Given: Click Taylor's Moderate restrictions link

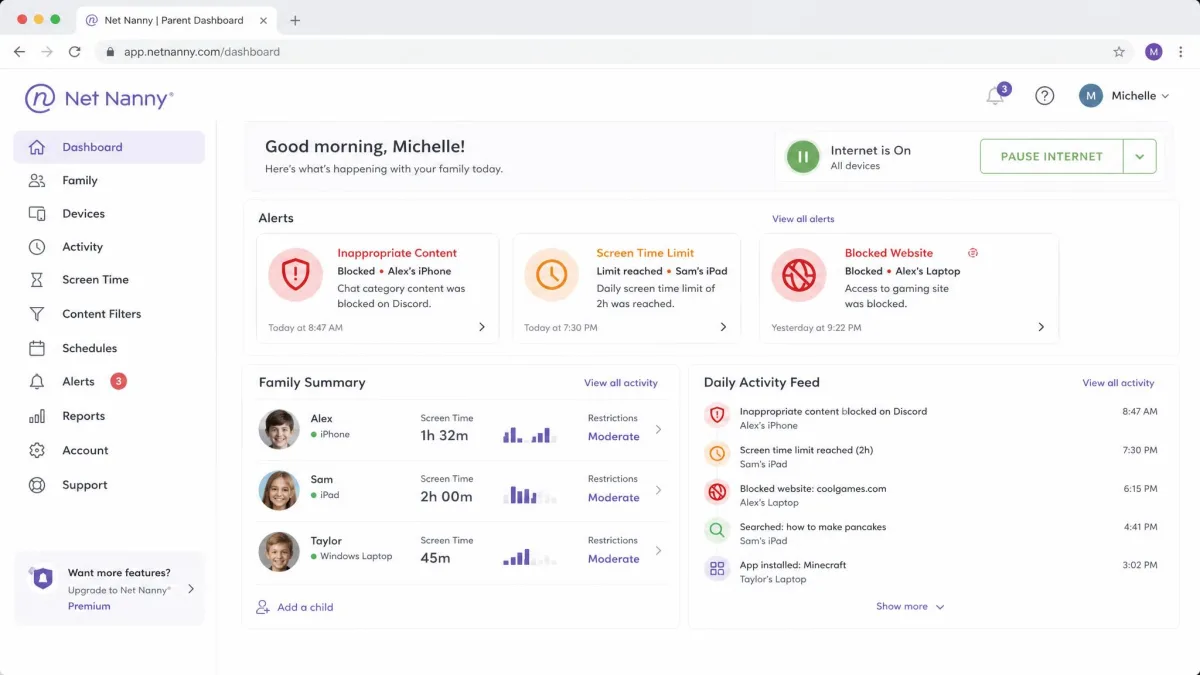Looking at the screenshot, I should 614,559.
